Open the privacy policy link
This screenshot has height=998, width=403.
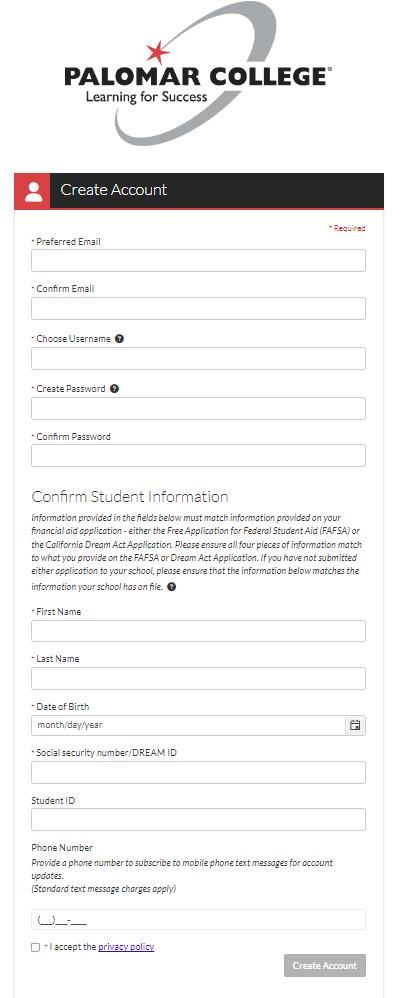[126, 946]
